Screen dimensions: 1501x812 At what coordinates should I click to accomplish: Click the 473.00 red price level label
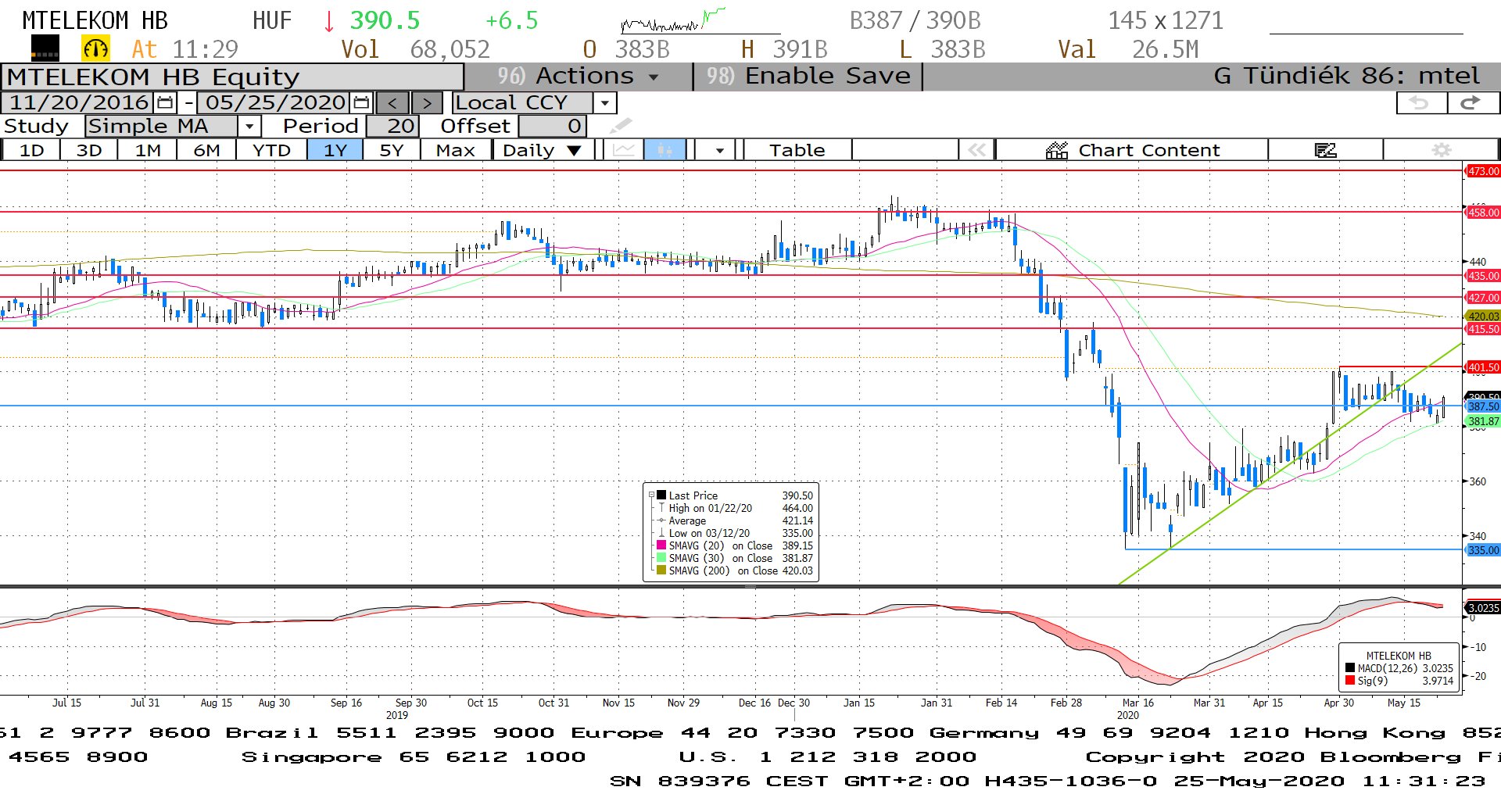pyautogui.click(x=1482, y=171)
